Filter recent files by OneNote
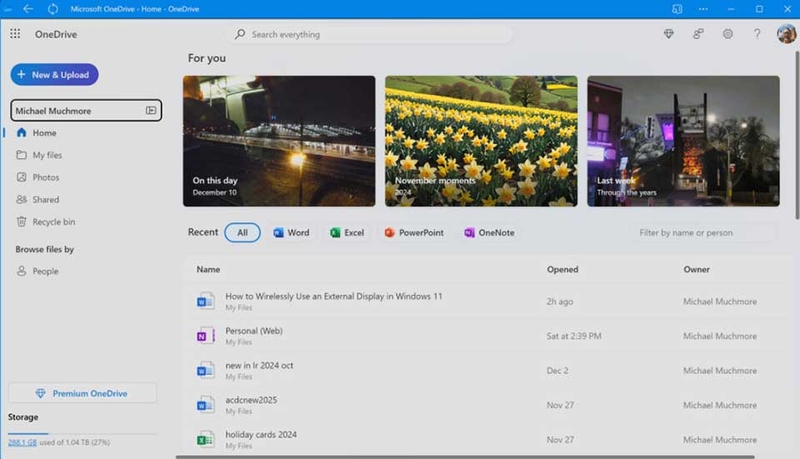800x459 pixels. 489,233
